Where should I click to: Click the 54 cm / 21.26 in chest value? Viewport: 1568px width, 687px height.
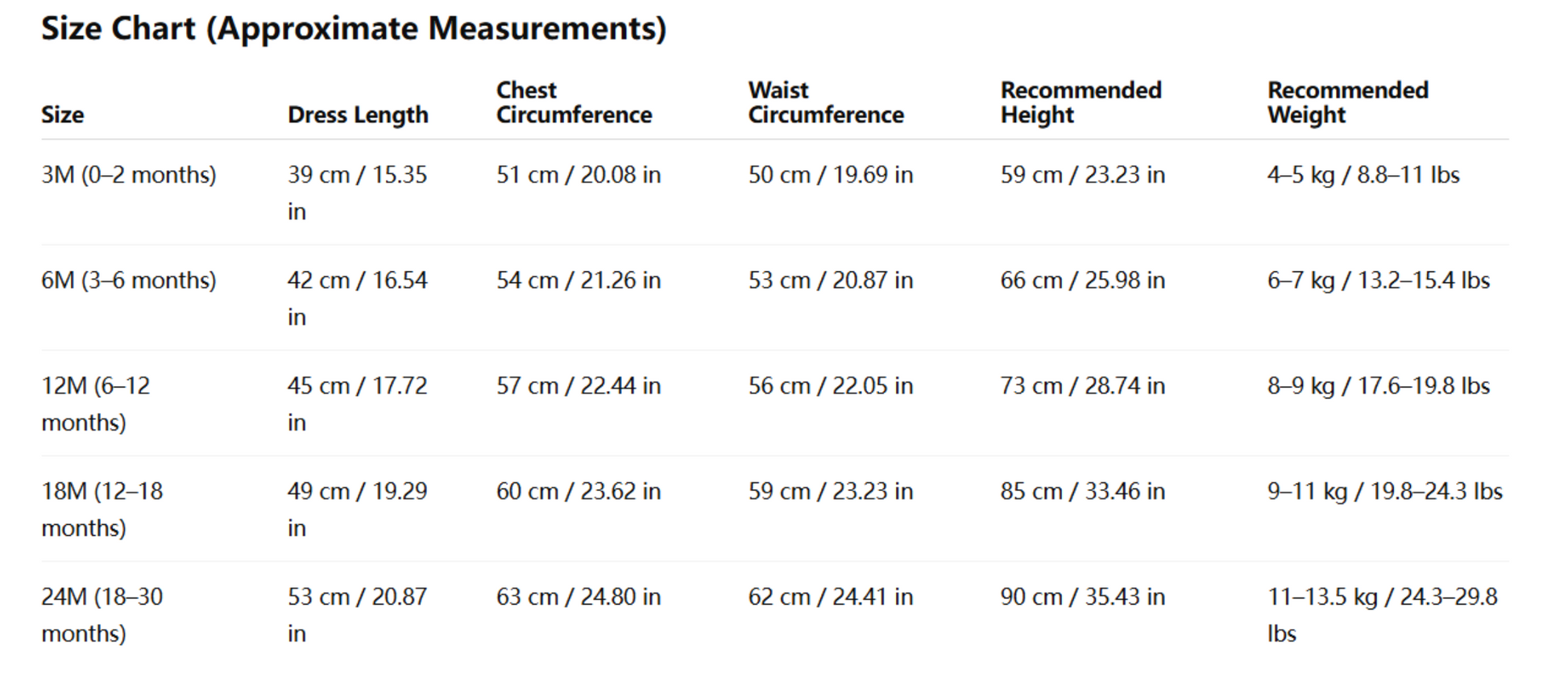coord(578,281)
